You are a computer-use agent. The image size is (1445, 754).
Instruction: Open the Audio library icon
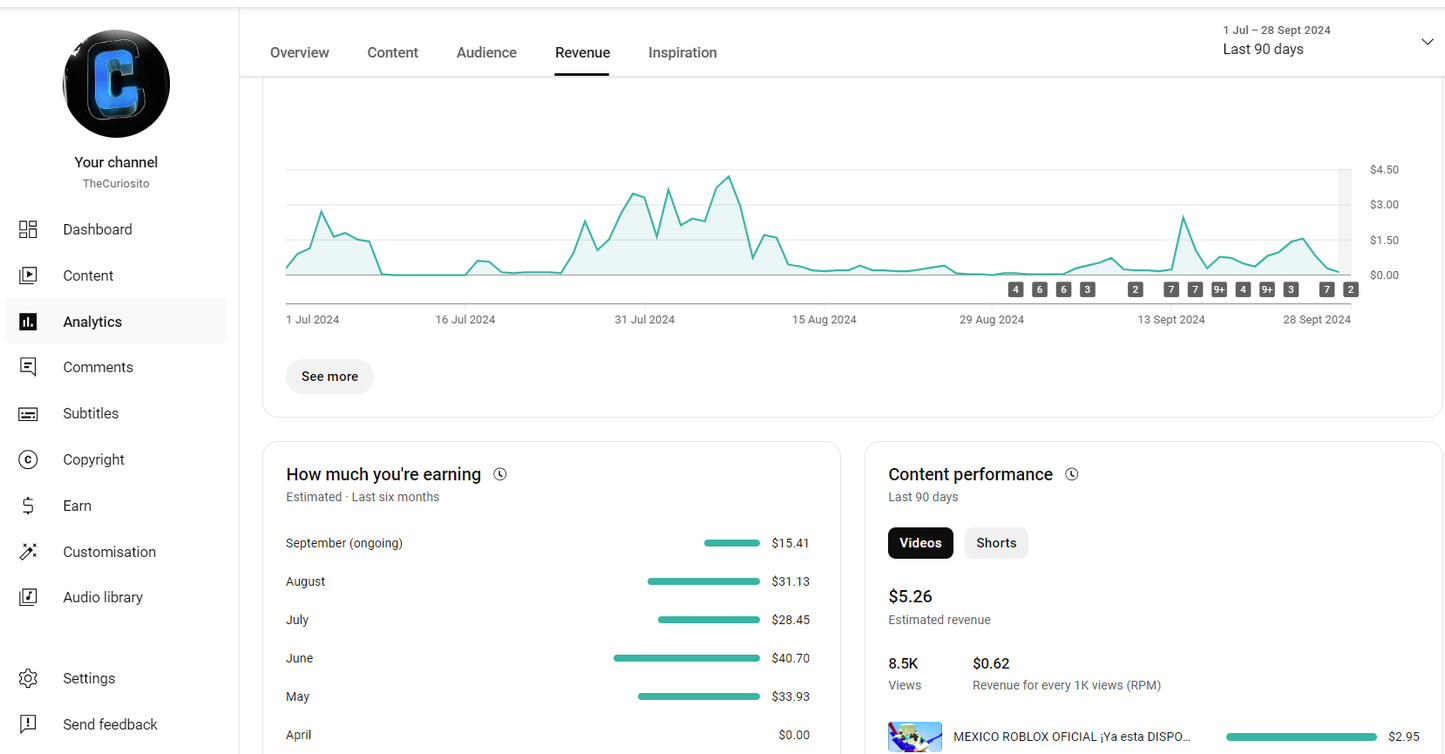[x=28, y=598]
